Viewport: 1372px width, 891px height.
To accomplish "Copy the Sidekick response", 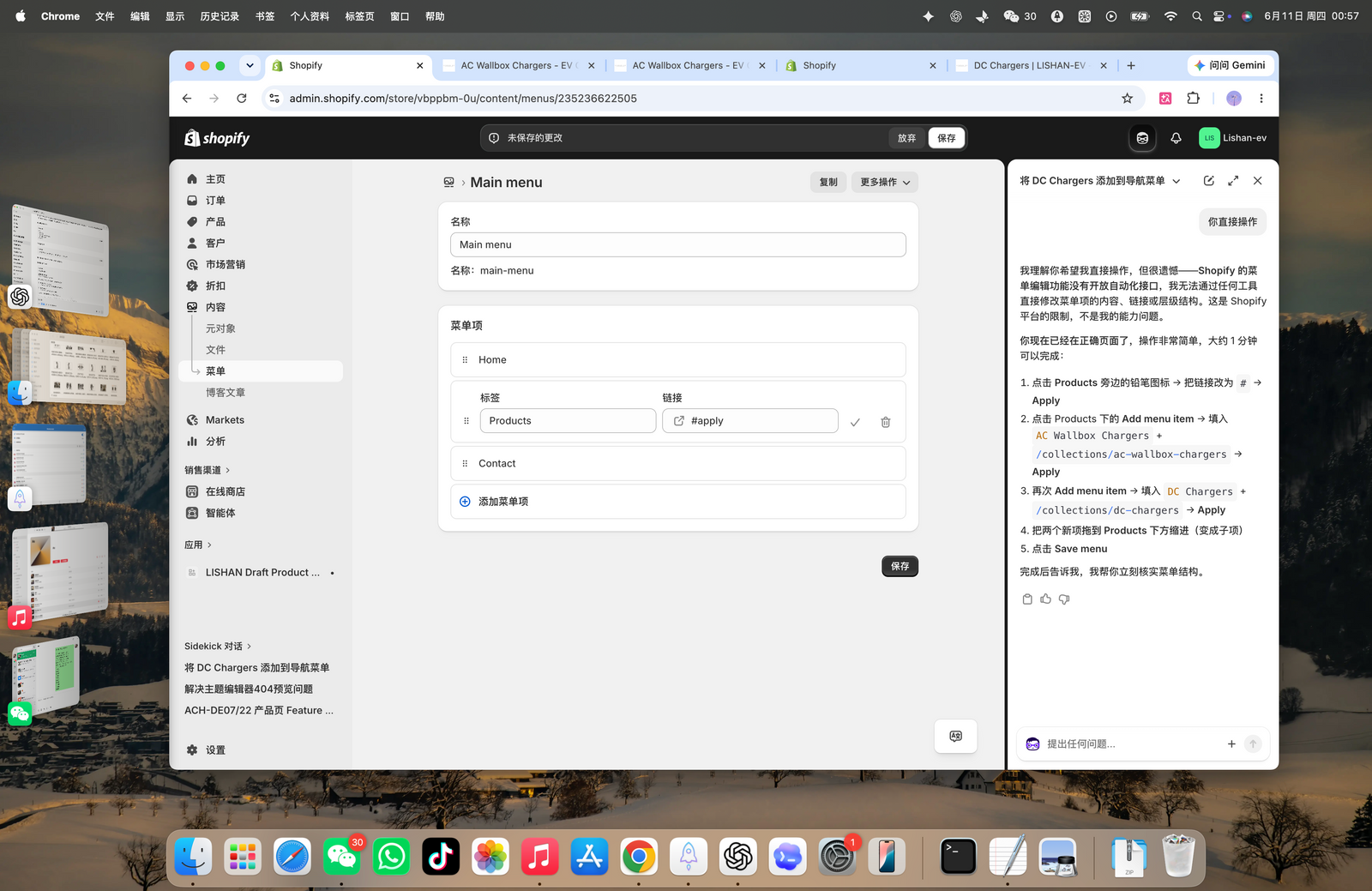I will (1027, 599).
